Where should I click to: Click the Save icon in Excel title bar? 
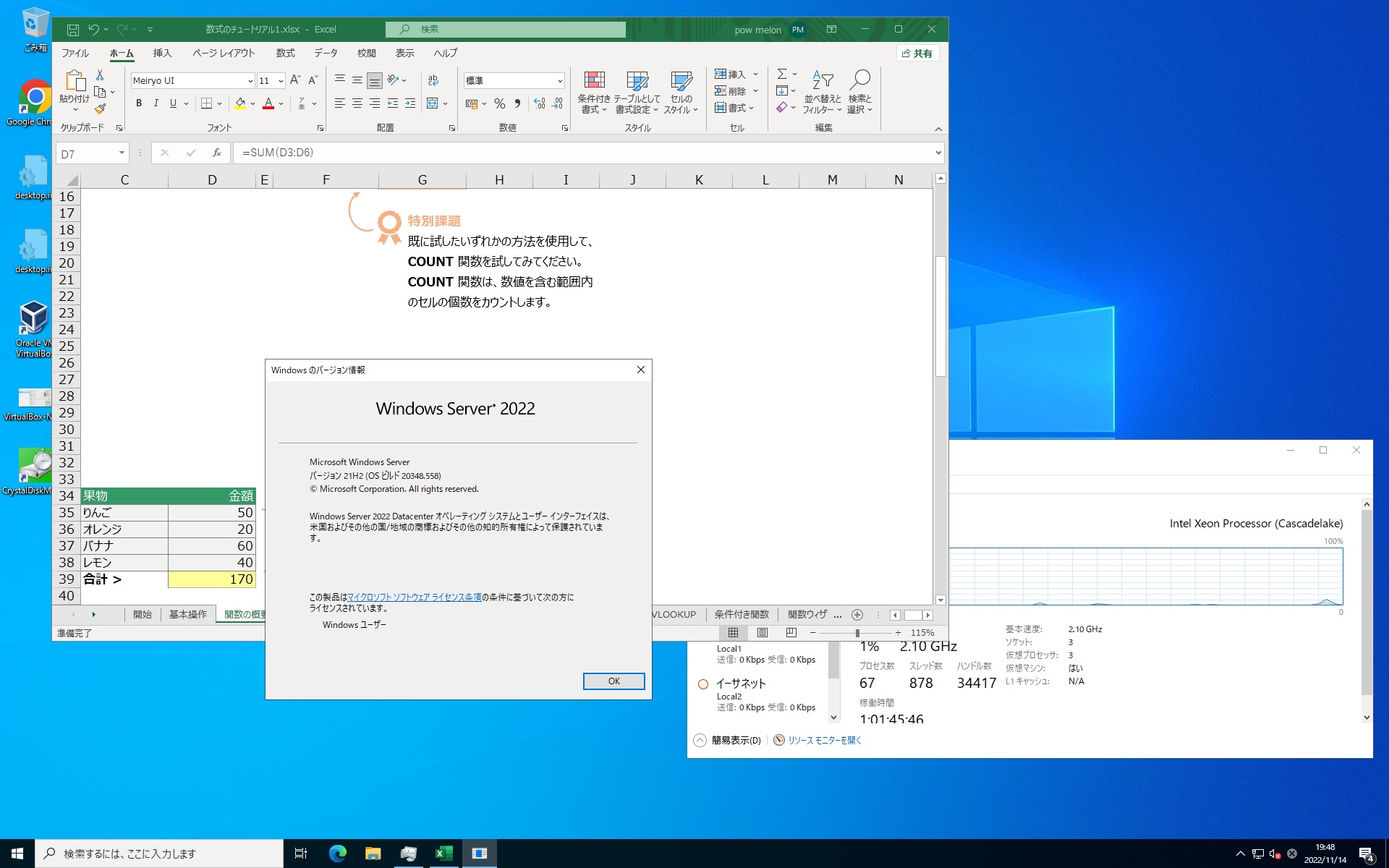point(73,30)
